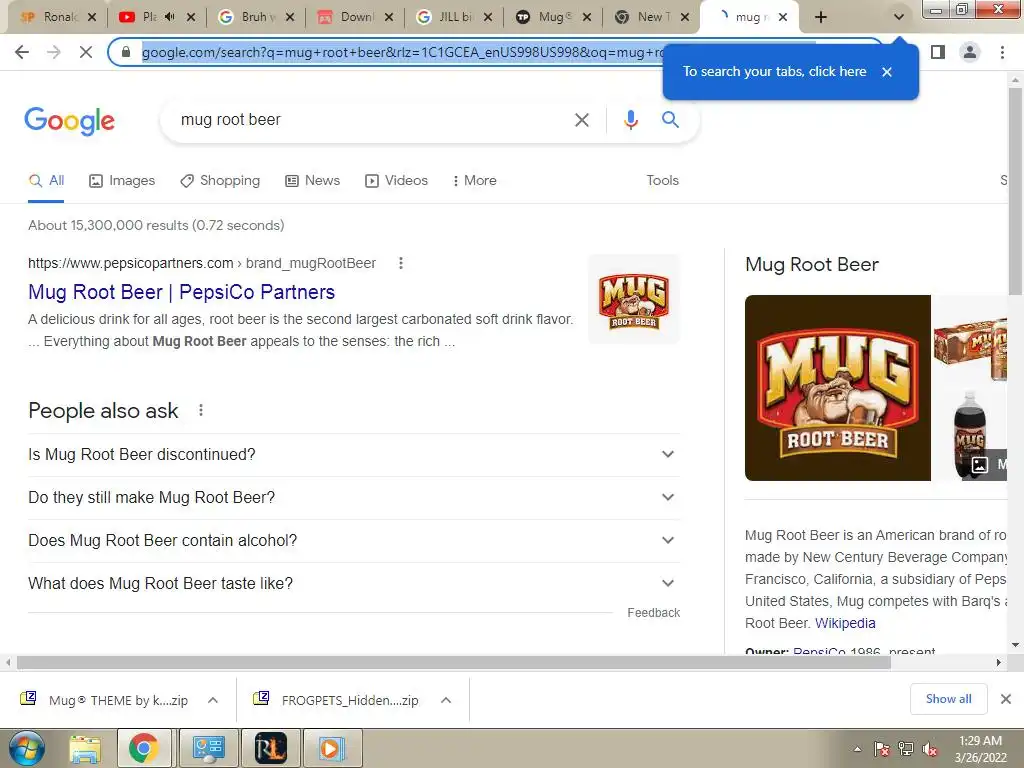The image size is (1024, 768).
Task: Open the Windows Start button
Action: click(26, 748)
